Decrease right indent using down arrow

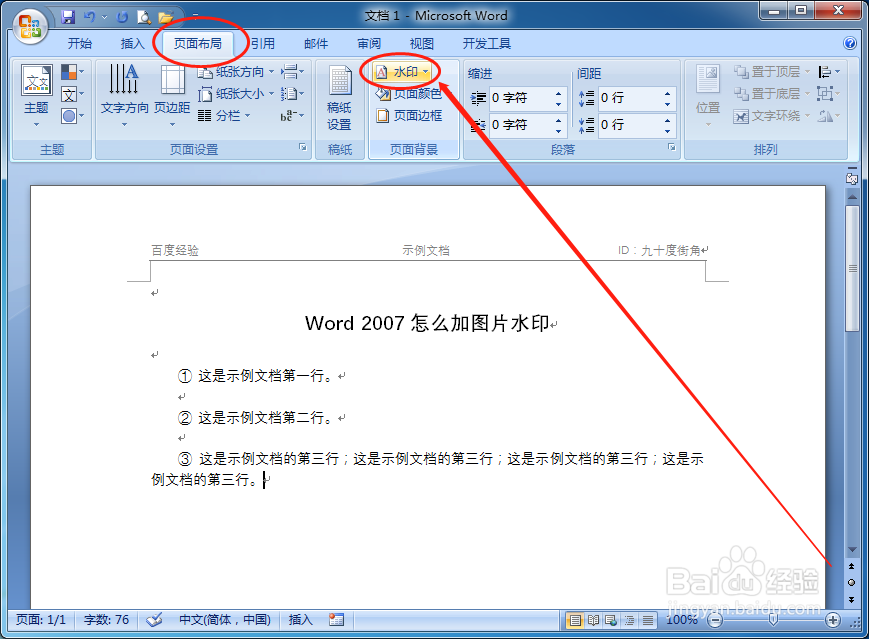coord(558,131)
